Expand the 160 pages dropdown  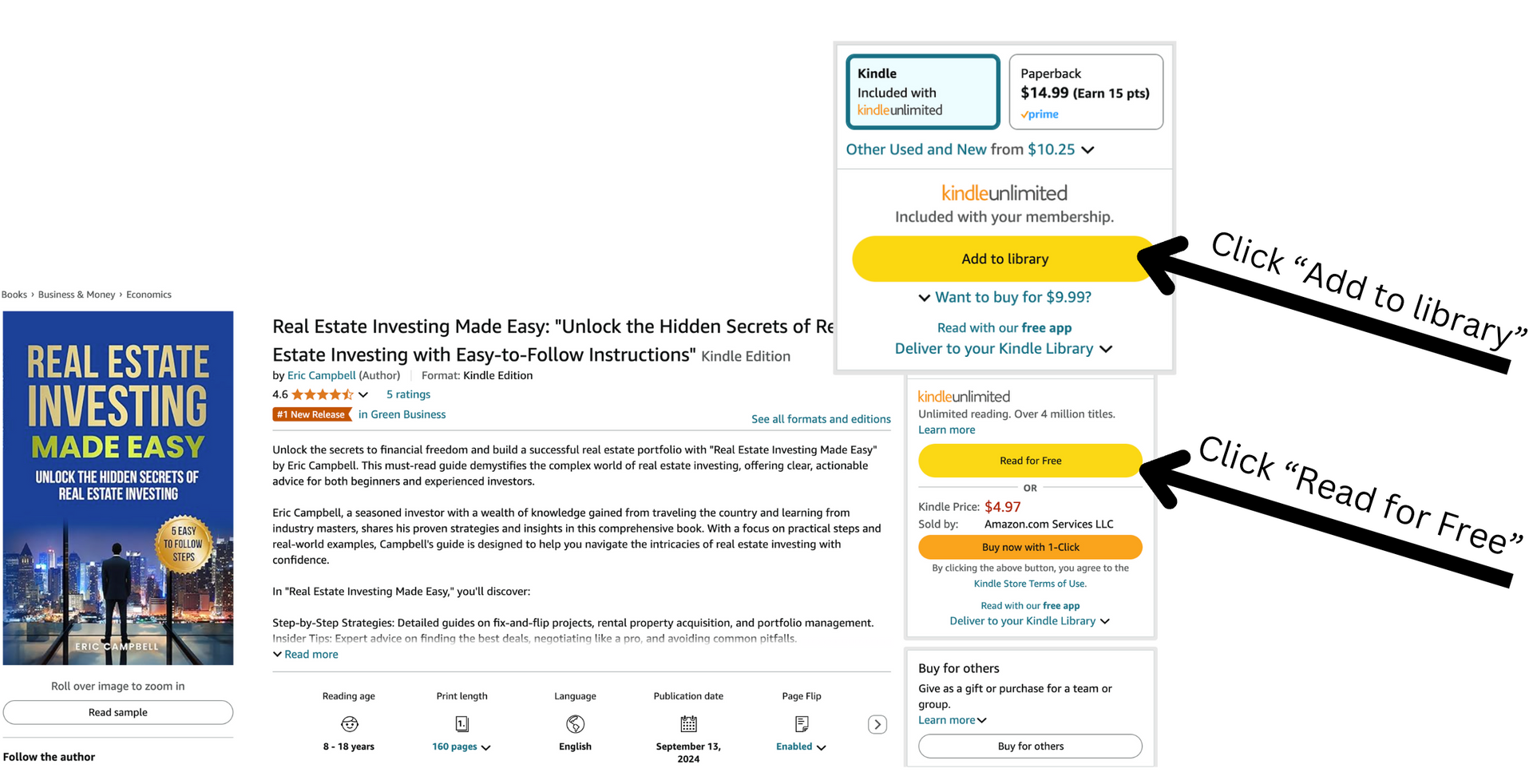coord(461,747)
